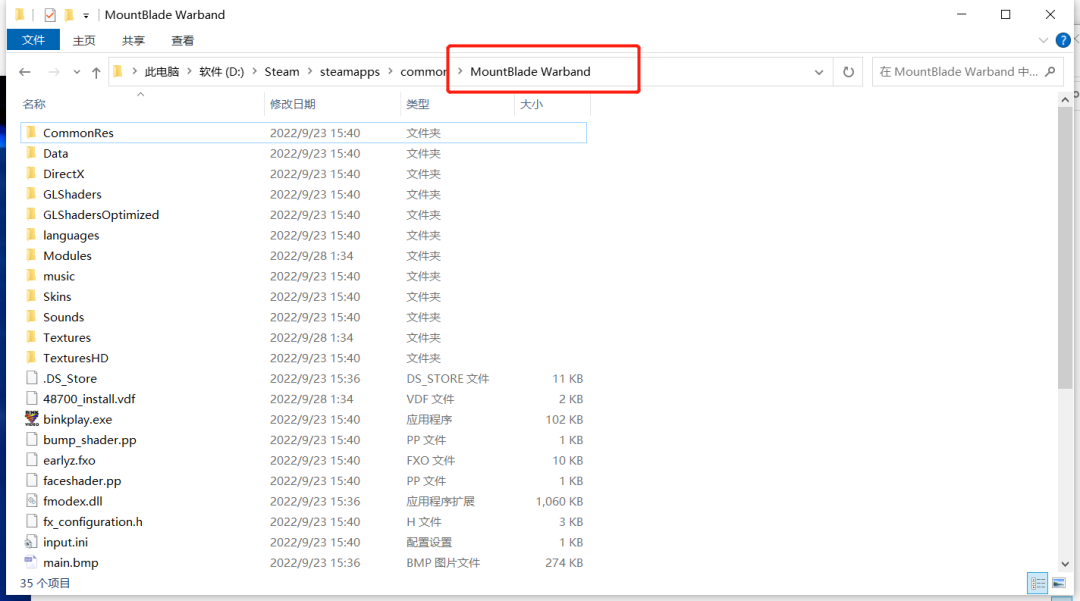This screenshot has width=1080, height=601.
Task: Click the address bar folder icon
Action: point(118,72)
